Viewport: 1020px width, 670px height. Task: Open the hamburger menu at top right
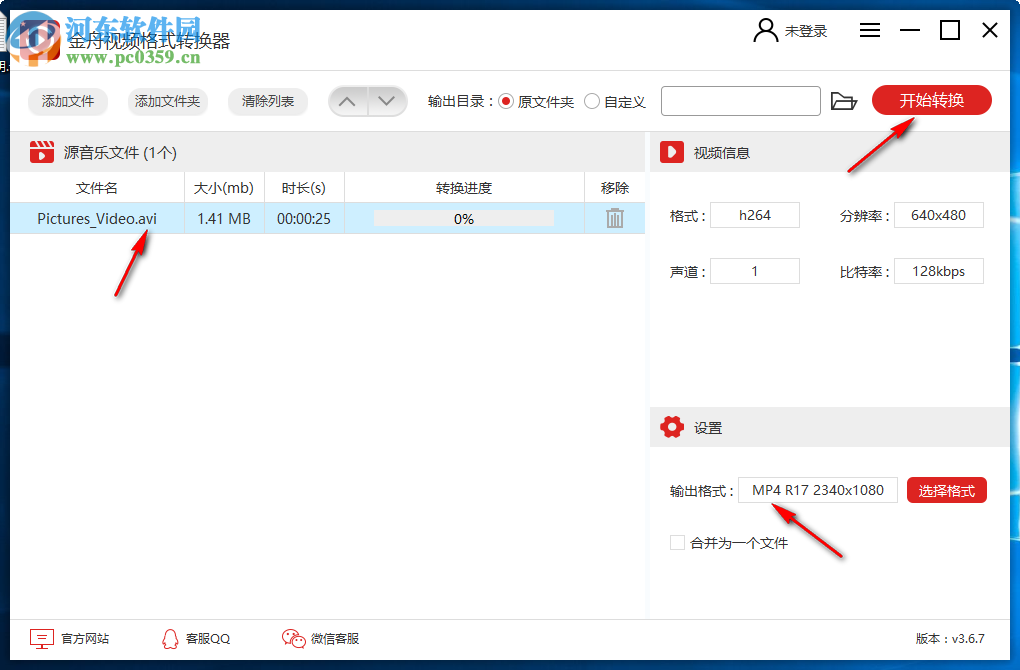[869, 30]
